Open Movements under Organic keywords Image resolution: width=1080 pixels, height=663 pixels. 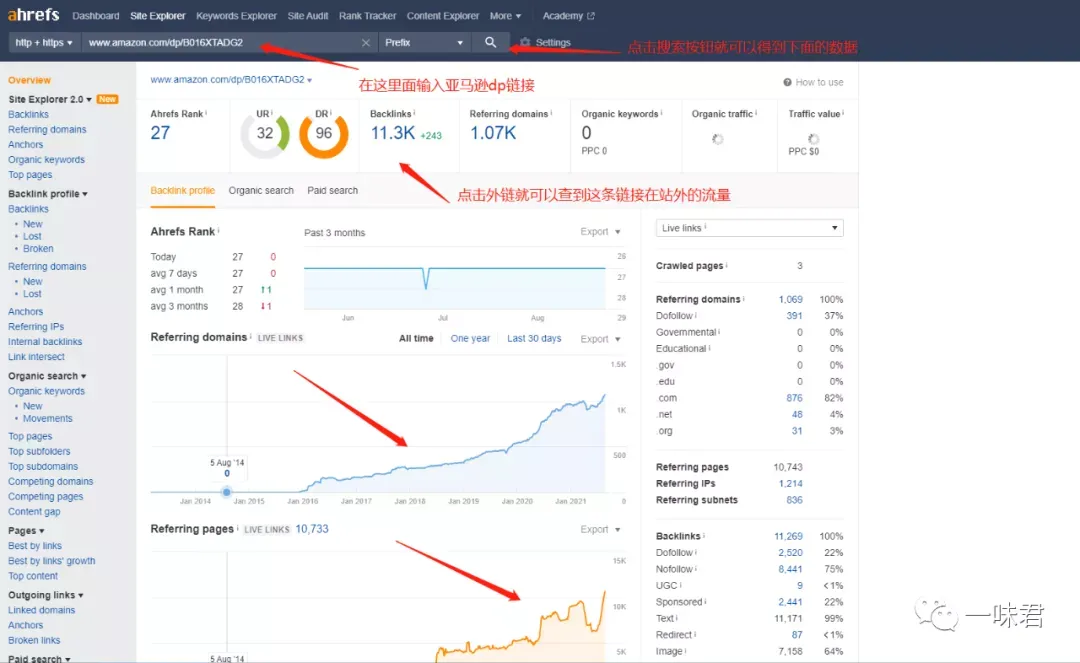point(48,419)
